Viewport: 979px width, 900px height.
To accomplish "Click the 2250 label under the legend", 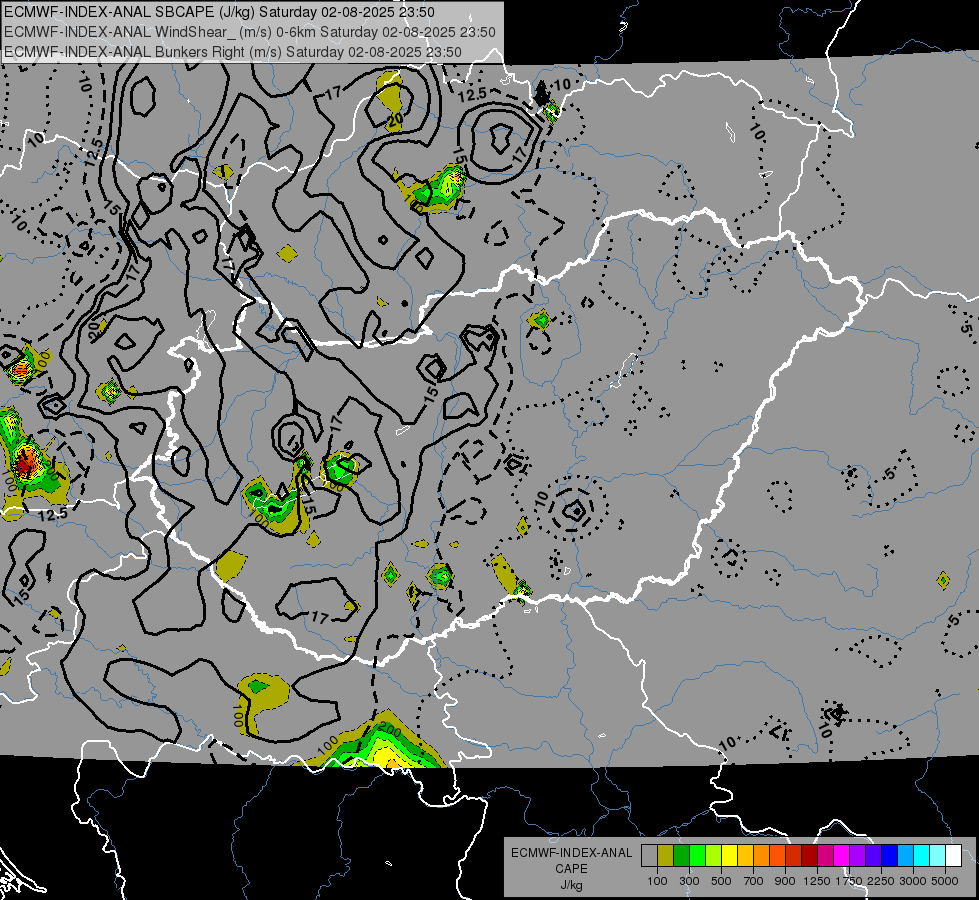I will coord(882,881).
